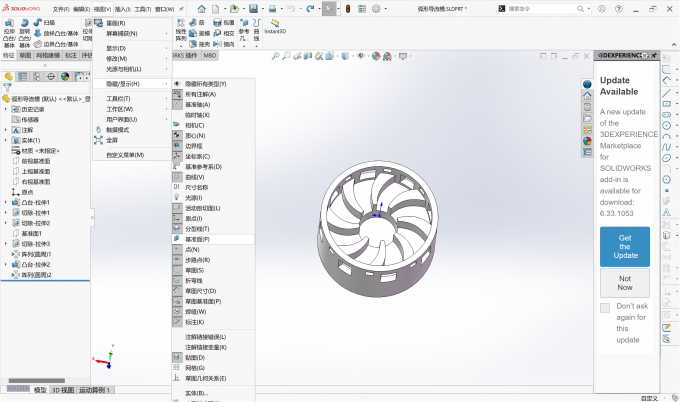Switch to the 3D 视图 bottom tab
This screenshot has height=402, width=680.
click(63, 390)
